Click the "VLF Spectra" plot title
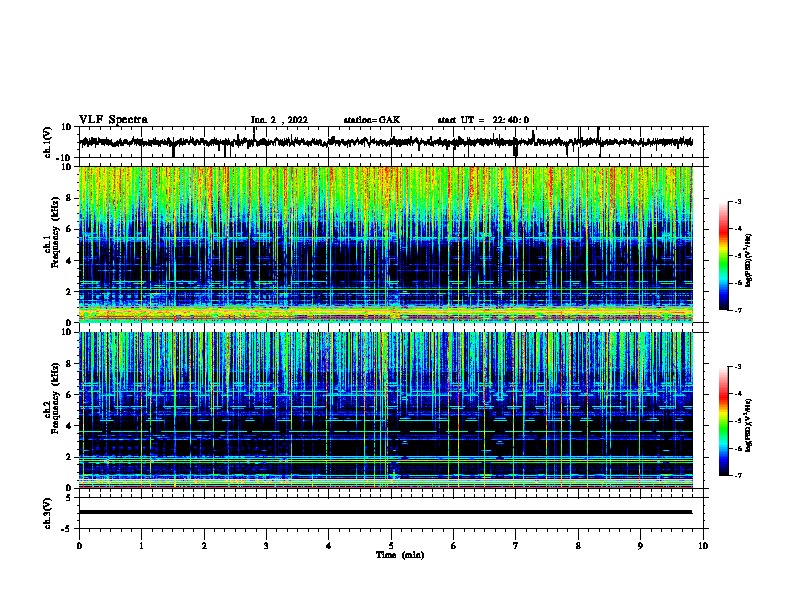The height and width of the screenshot is (612, 792). pos(113,120)
